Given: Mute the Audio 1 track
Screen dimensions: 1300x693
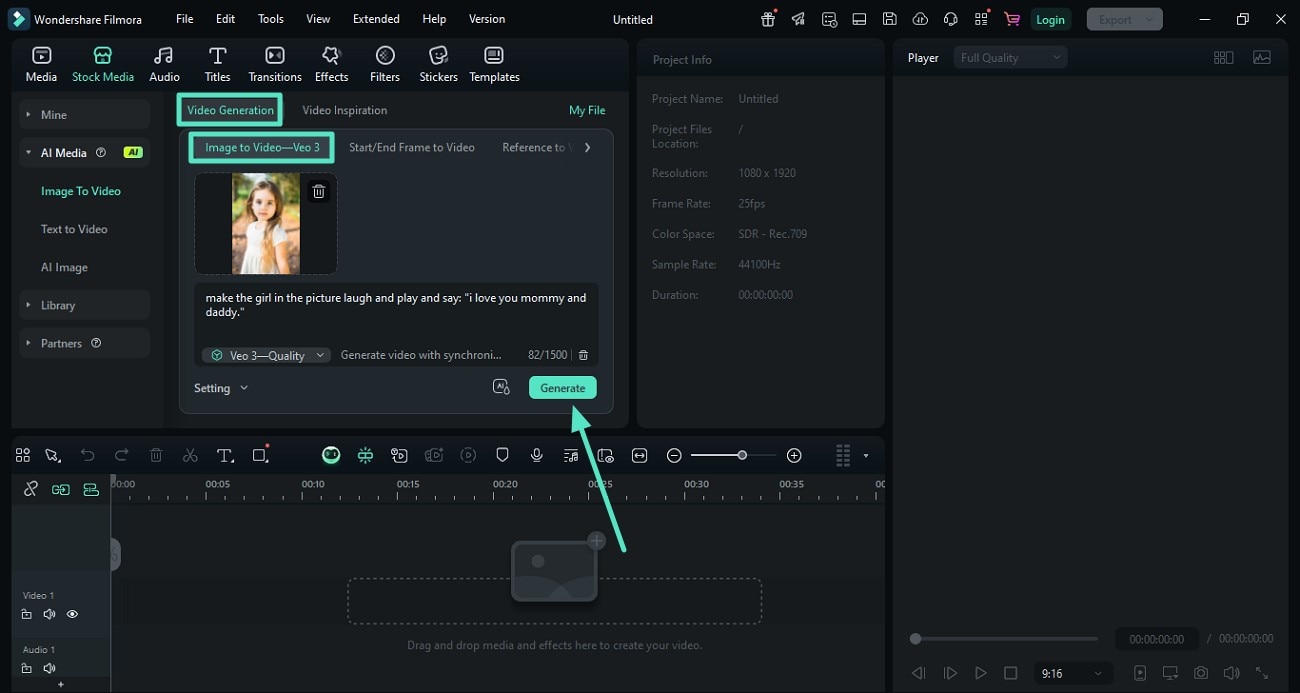Looking at the screenshot, I should 49,668.
